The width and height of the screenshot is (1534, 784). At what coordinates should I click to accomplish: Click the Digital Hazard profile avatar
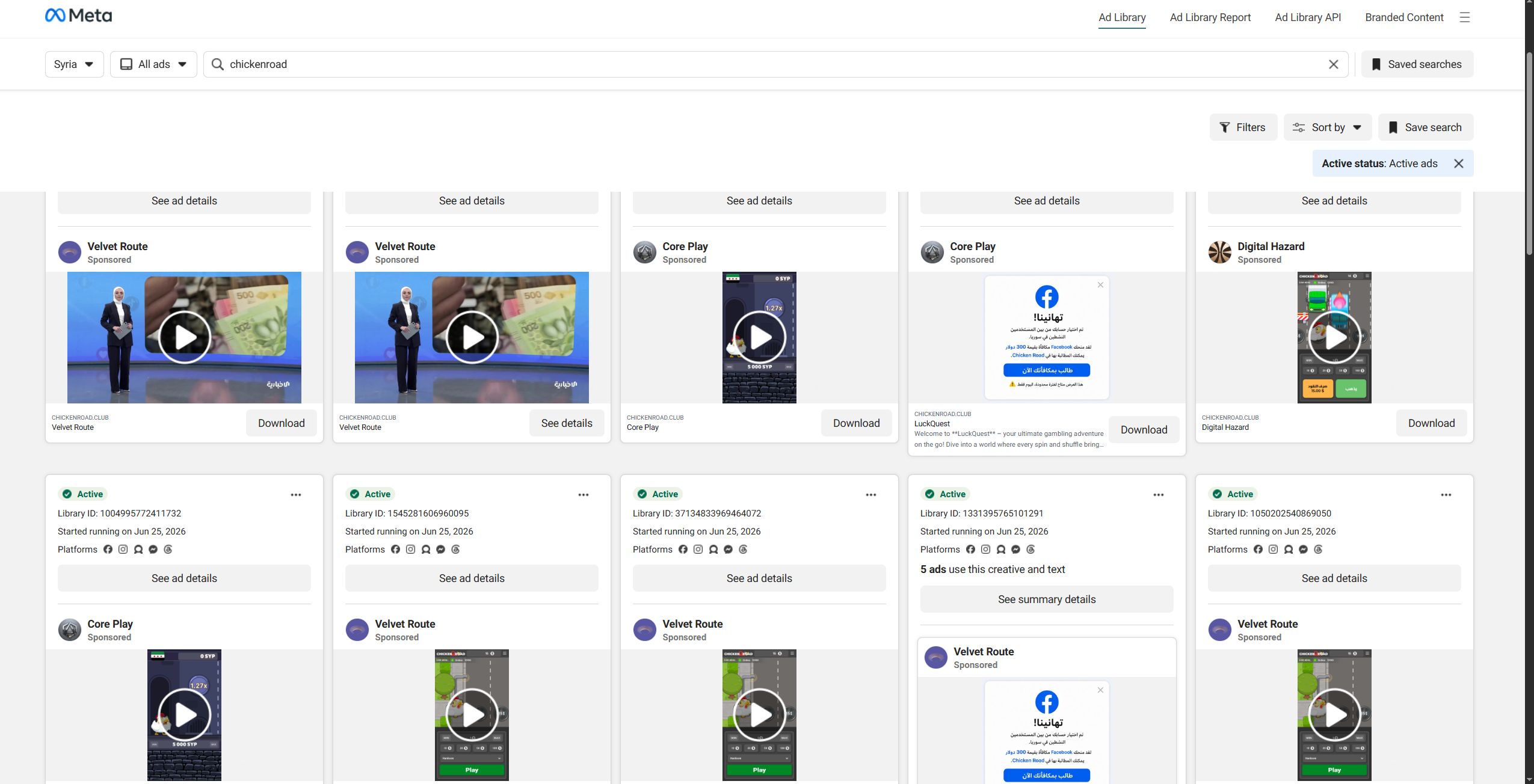pyautogui.click(x=1220, y=253)
